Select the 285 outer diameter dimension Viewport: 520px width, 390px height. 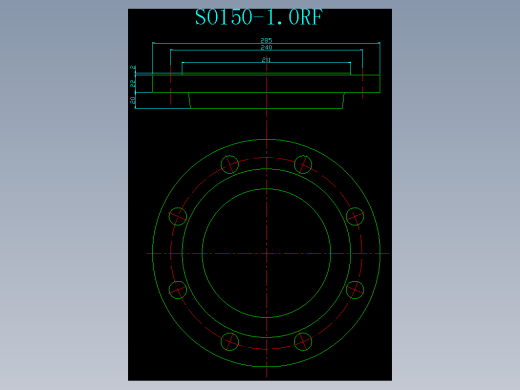tap(266, 40)
